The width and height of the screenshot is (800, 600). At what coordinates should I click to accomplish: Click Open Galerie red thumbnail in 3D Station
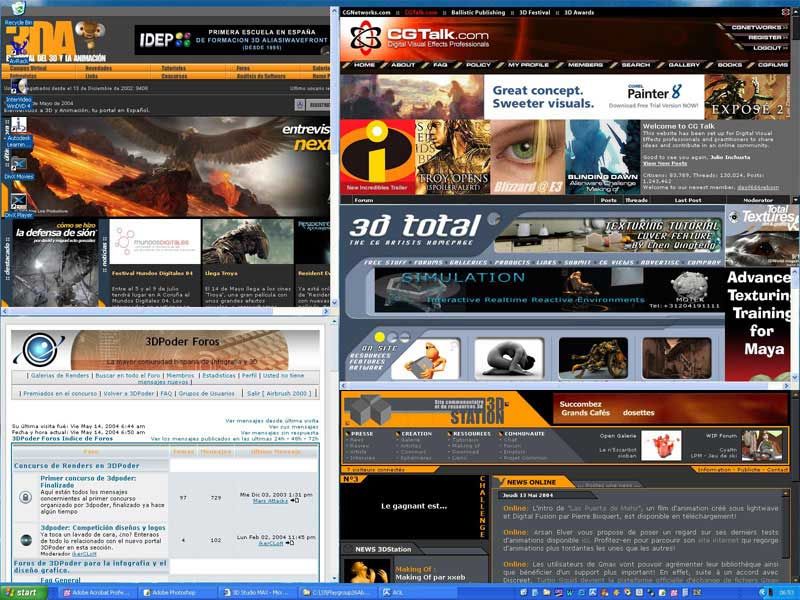(x=661, y=445)
